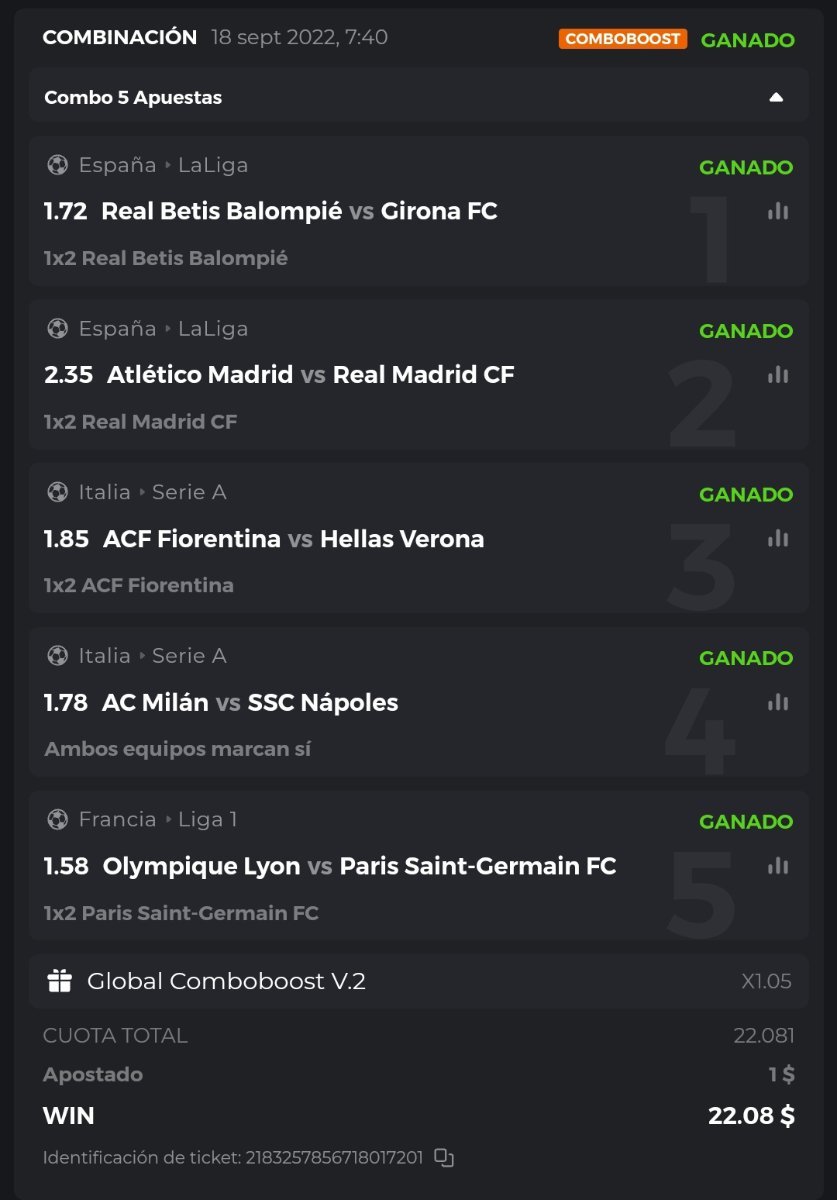Open Real Betis Balompié vs Girona FC match

(x=299, y=211)
